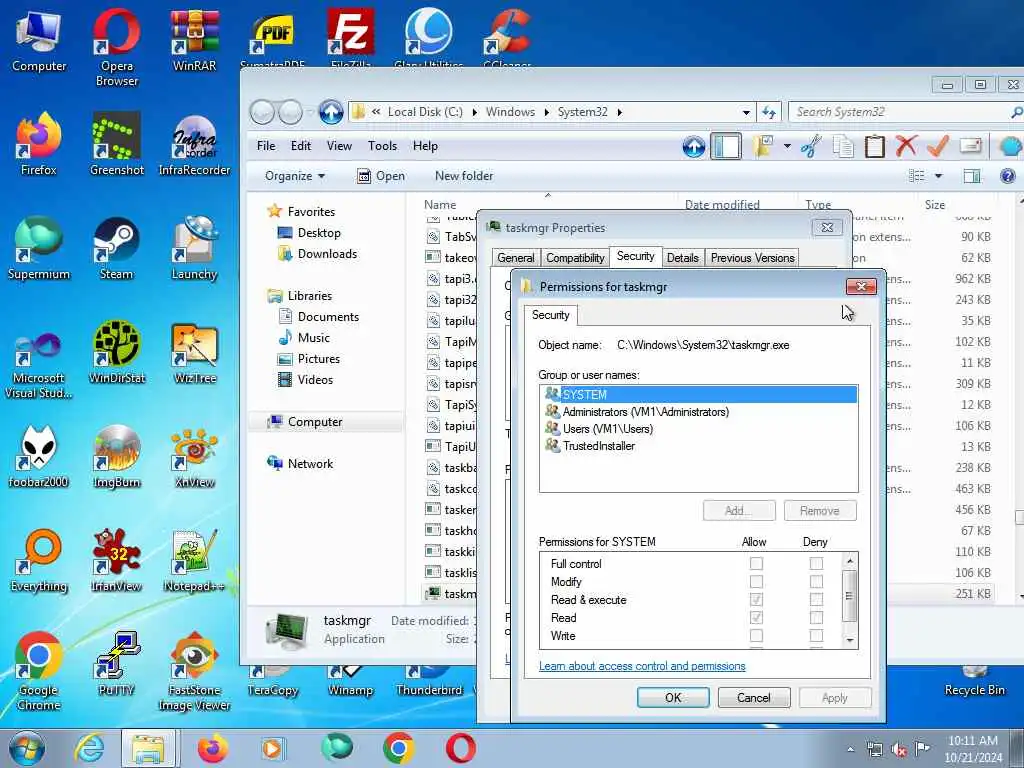The image size is (1024, 768).
Task: Click Internet Explorer in the taskbar
Action: click(x=89, y=748)
